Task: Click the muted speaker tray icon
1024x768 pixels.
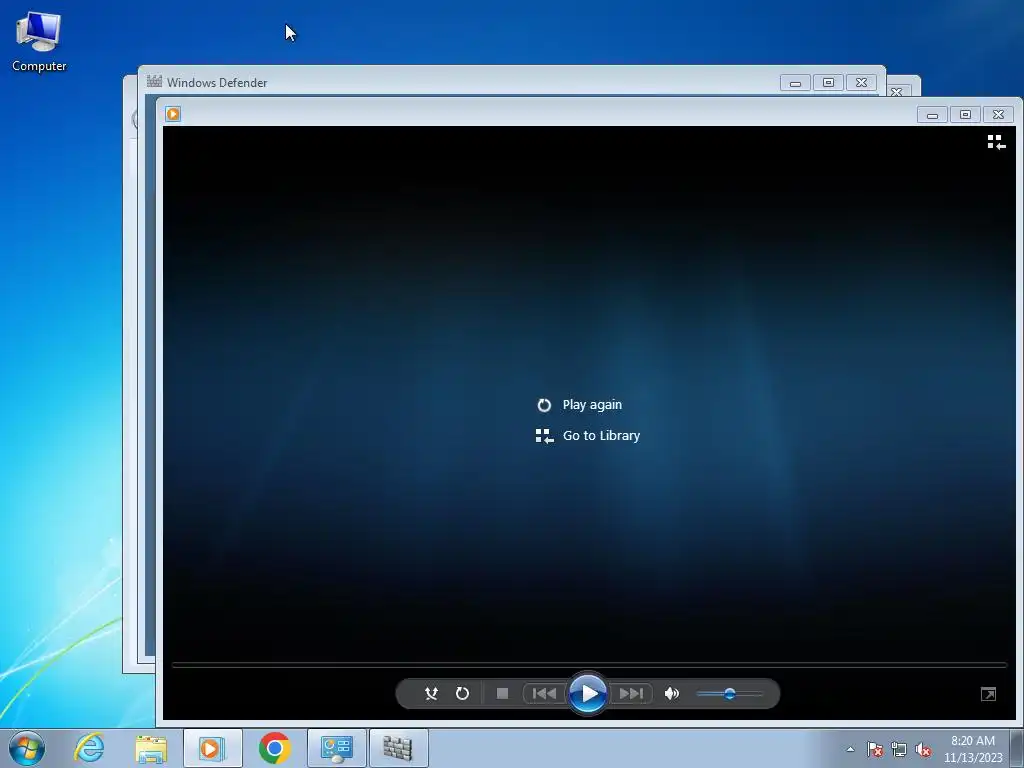Action: tap(923, 749)
